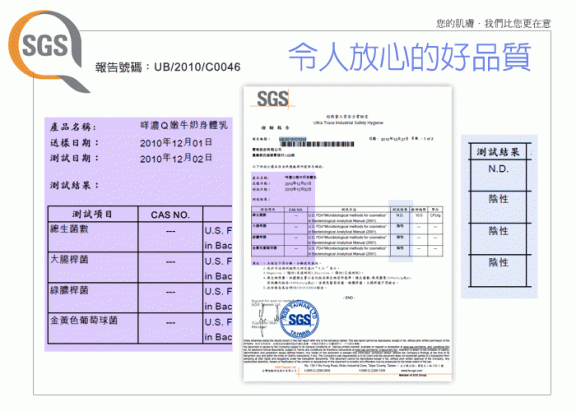Click the slogan 您的肌膚．我們比您更在意
This screenshot has height=411, width=576.
[x=494, y=24]
